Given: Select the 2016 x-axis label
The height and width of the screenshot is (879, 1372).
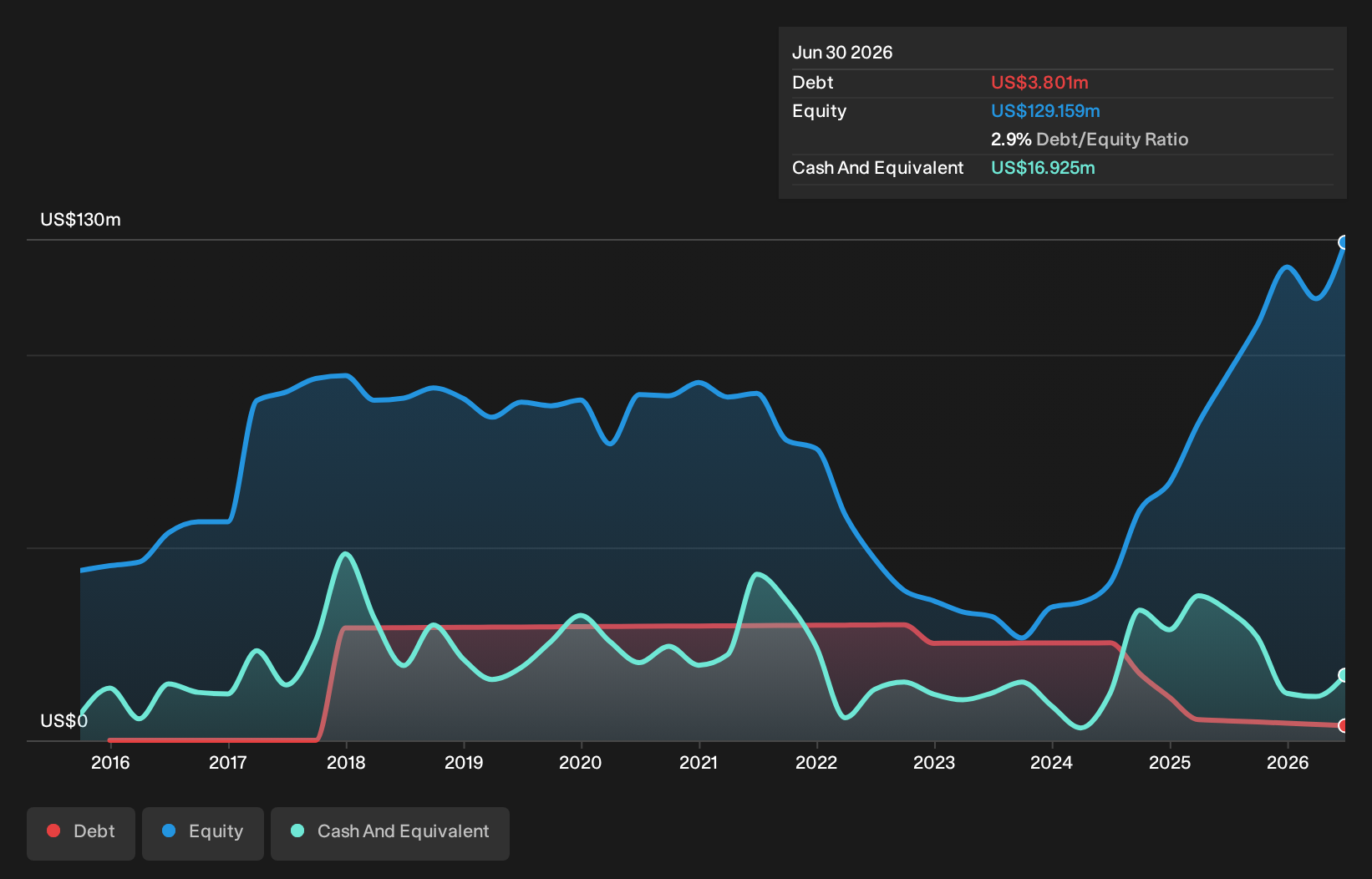Looking at the screenshot, I should click(110, 762).
